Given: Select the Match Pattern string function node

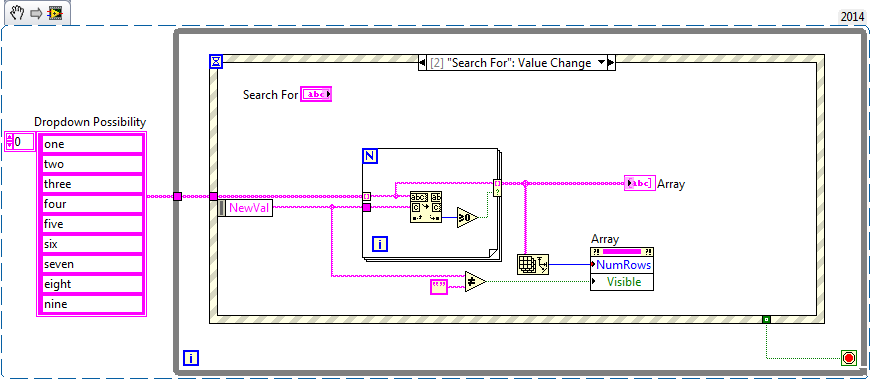Looking at the screenshot, I should point(426,207).
